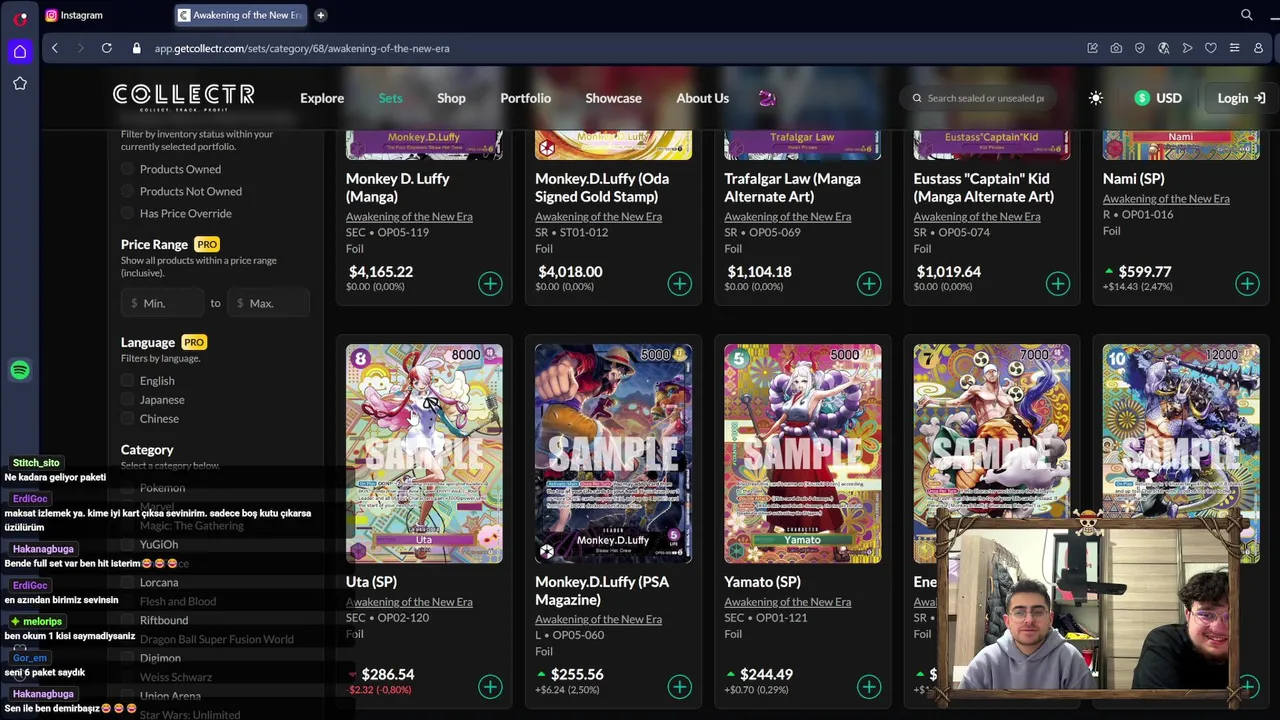This screenshot has height=720, width=1280.
Task: Open the Opera sidebar home icon
Action: pos(20,51)
